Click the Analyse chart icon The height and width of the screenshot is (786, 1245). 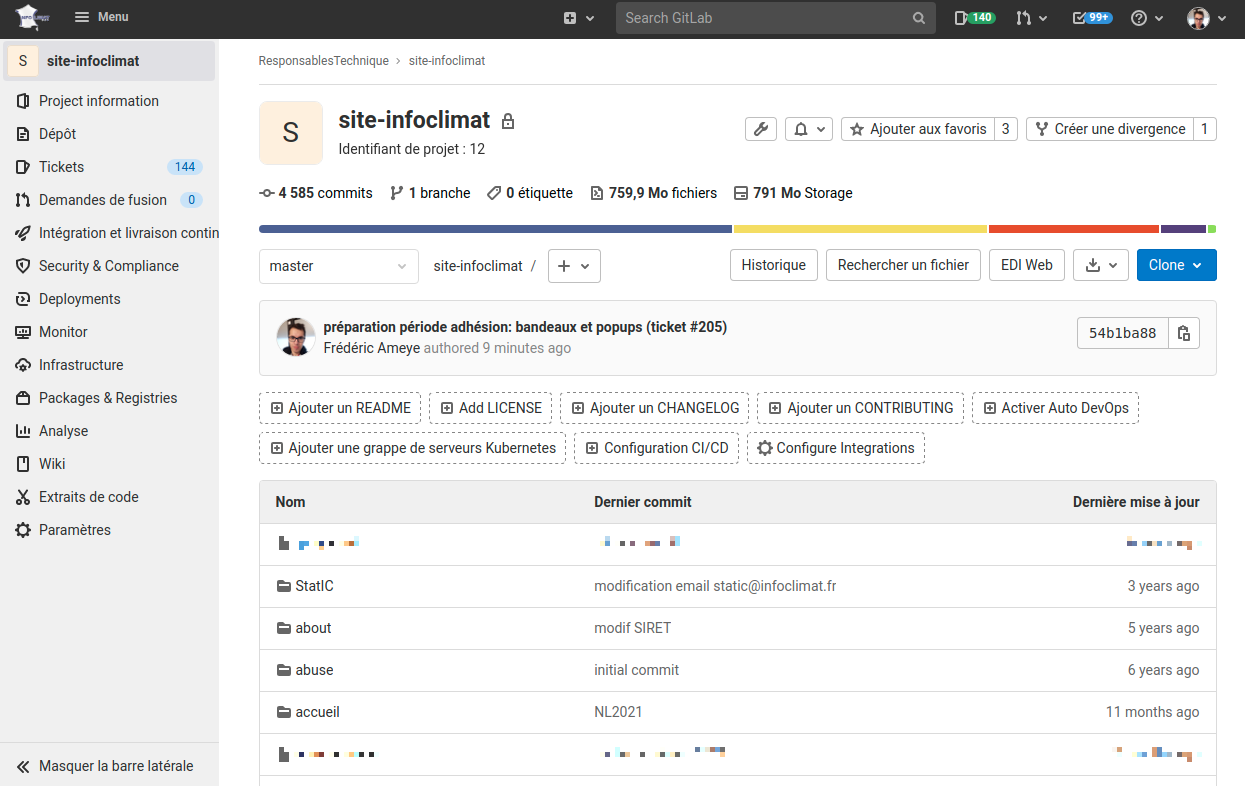(23, 431)
